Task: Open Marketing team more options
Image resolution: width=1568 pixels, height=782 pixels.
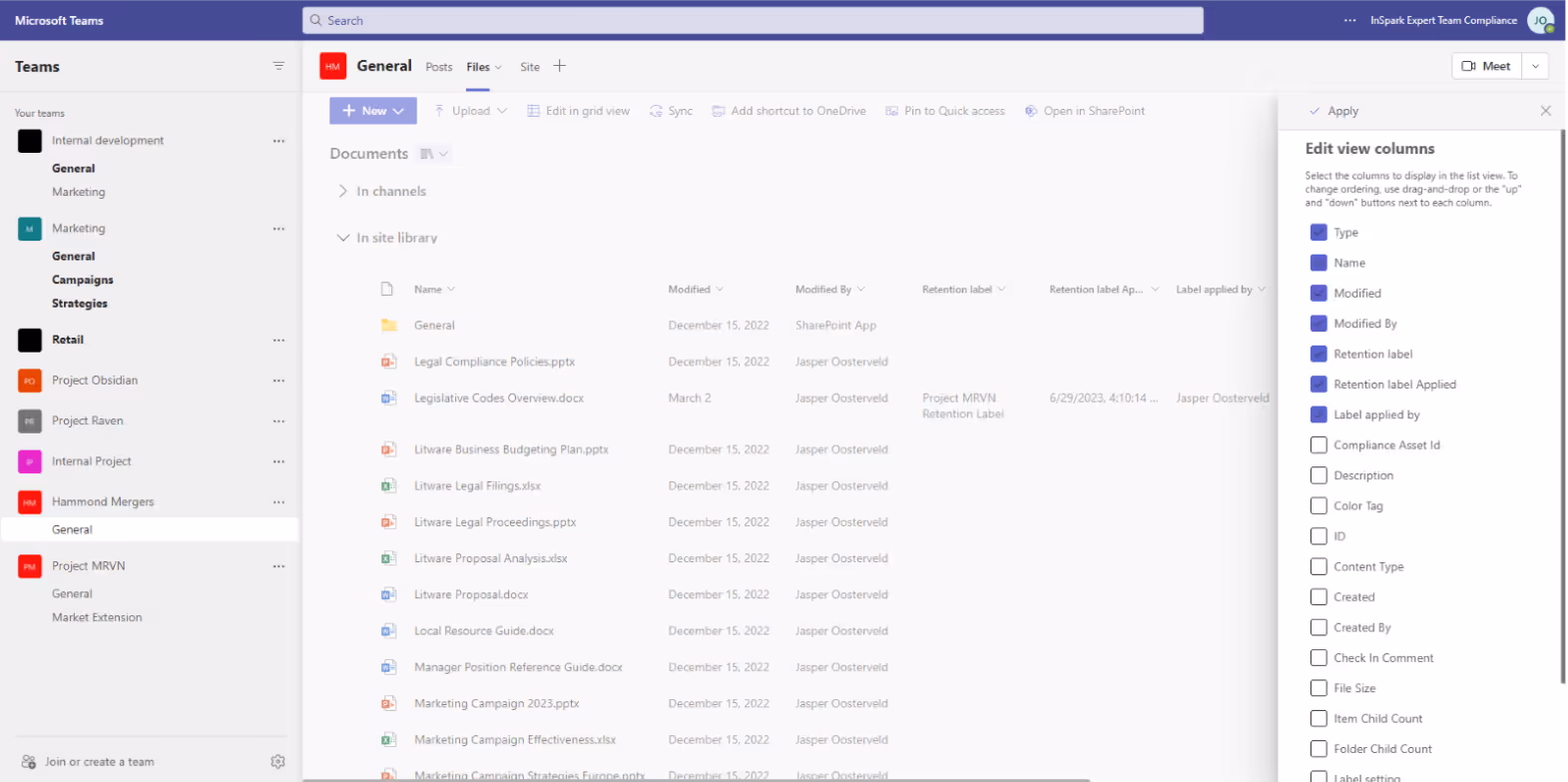Action: coord(278,229)
